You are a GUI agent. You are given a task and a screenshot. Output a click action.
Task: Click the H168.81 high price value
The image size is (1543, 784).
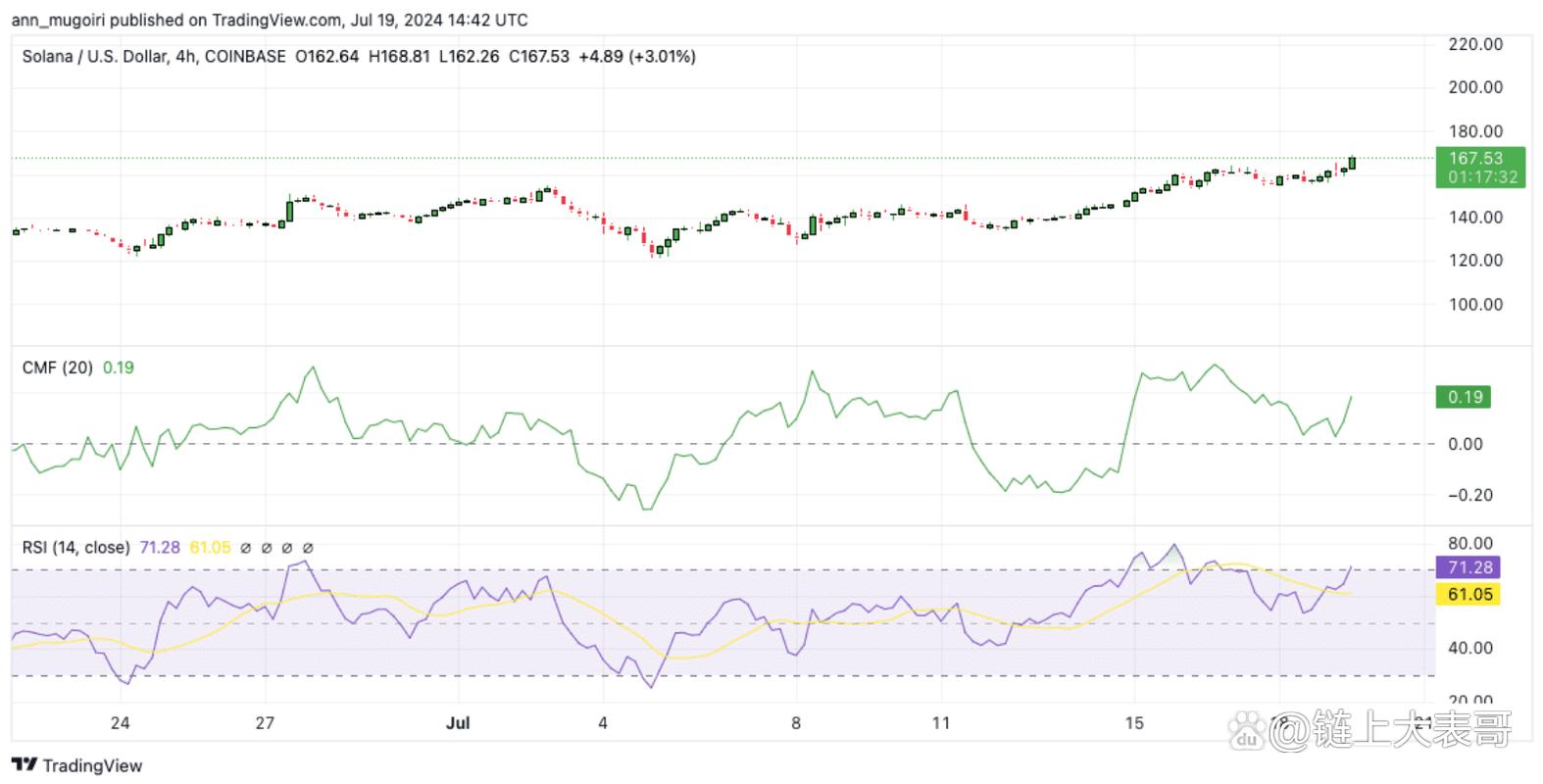[399, 57]
